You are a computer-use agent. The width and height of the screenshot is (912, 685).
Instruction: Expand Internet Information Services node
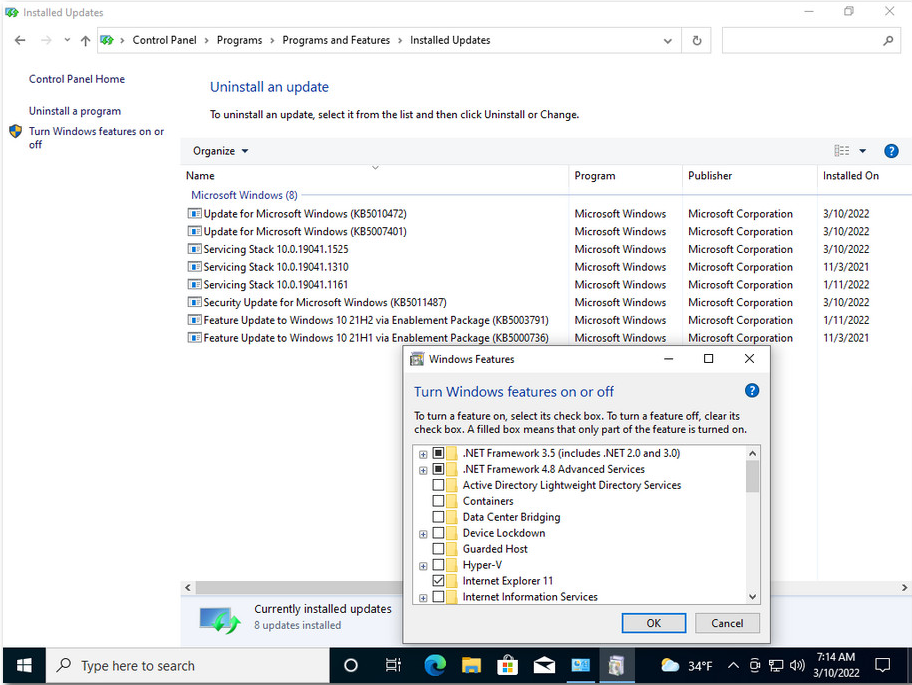click(x=423, y=598)
